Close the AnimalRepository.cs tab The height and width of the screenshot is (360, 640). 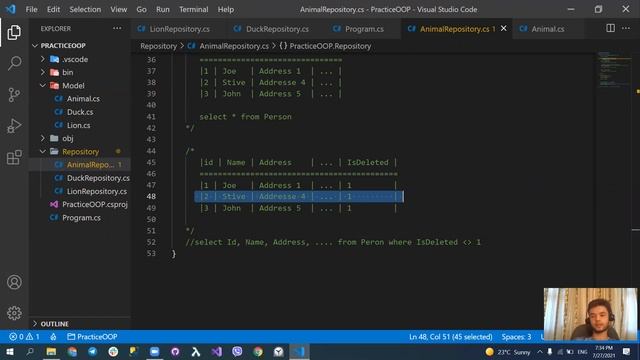[504, 29]
